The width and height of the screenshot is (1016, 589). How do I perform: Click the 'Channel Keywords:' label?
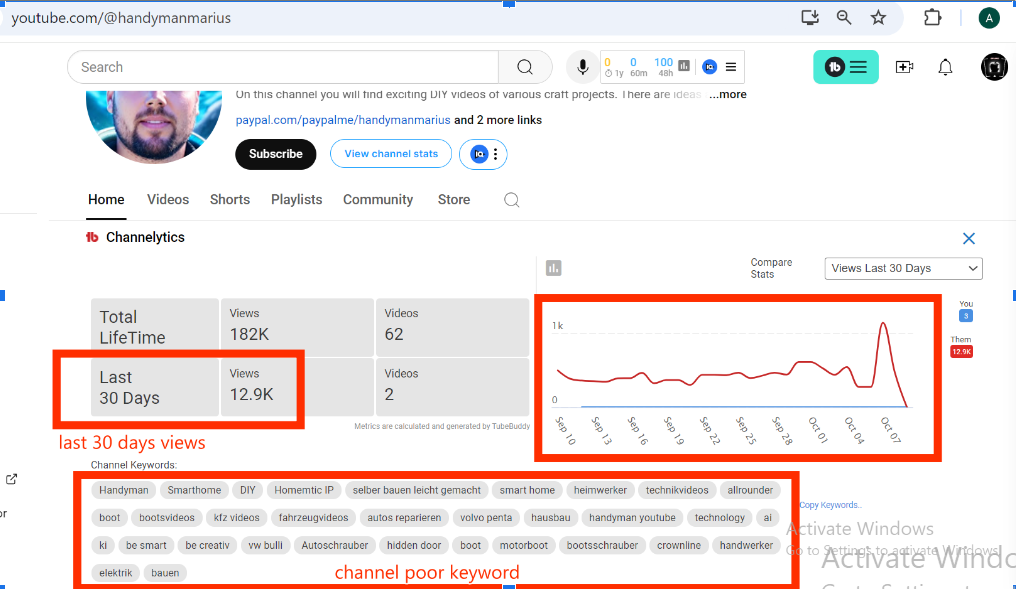(133, 465)
